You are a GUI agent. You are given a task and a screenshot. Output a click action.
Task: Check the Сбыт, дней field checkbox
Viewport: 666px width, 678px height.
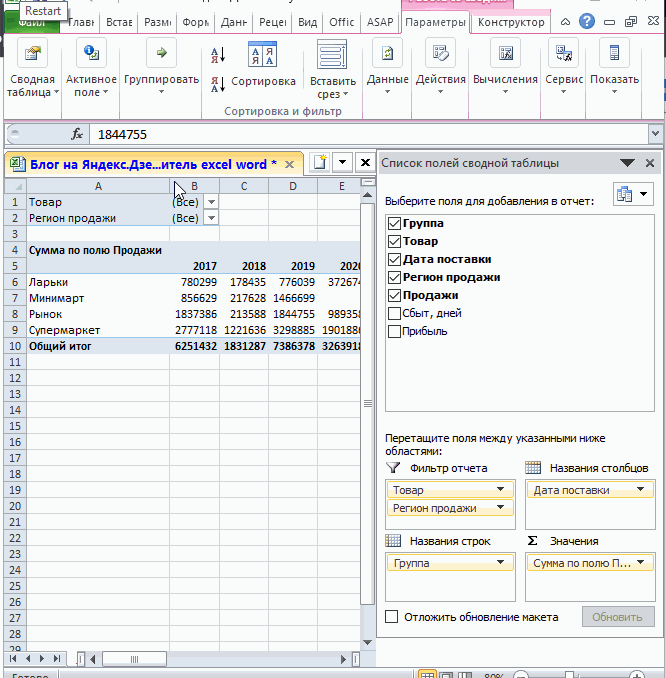[x=394, y=313]
